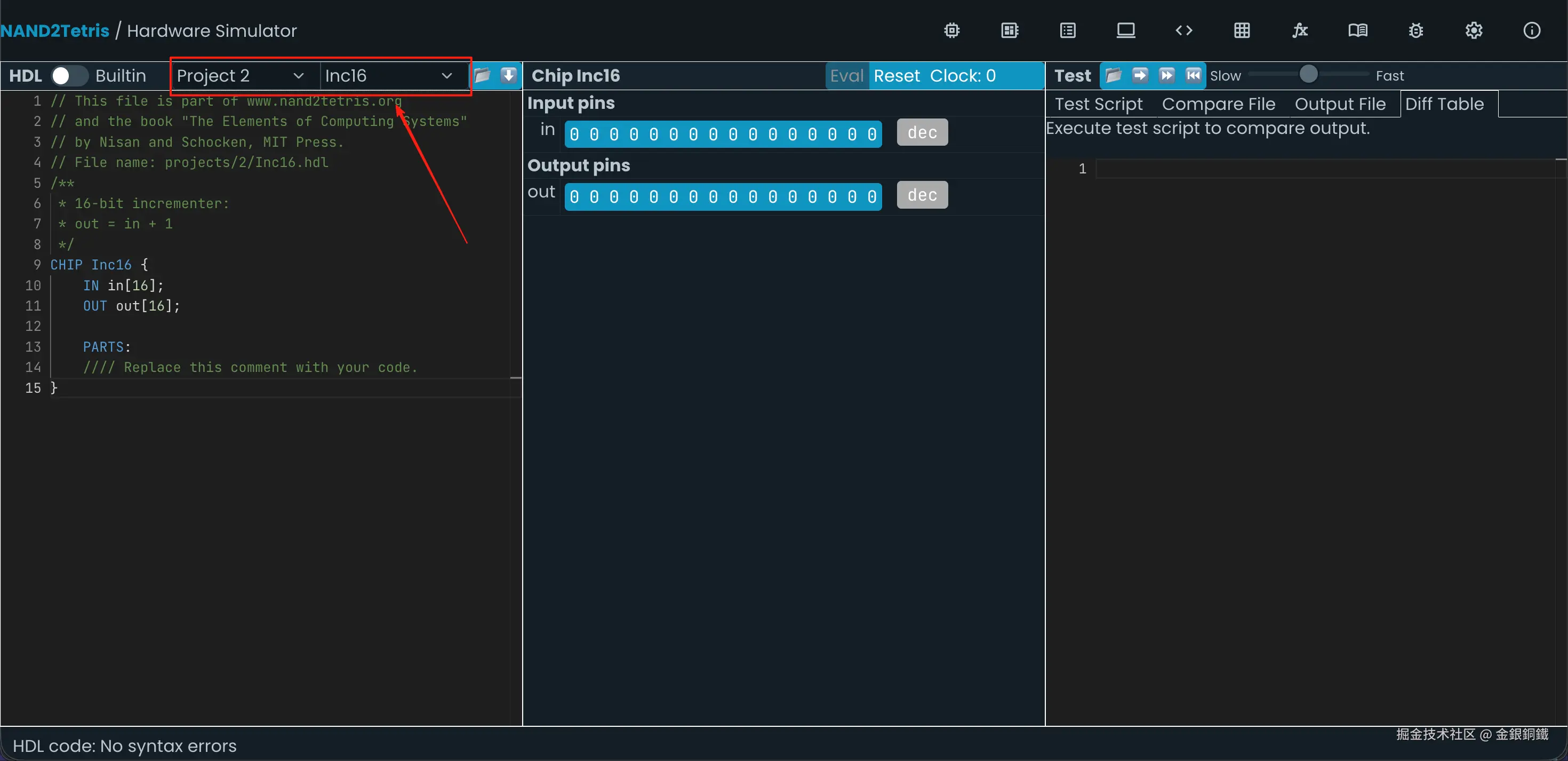
Task: Click the fast-forward run test button
Action: tap(1166, 76)
